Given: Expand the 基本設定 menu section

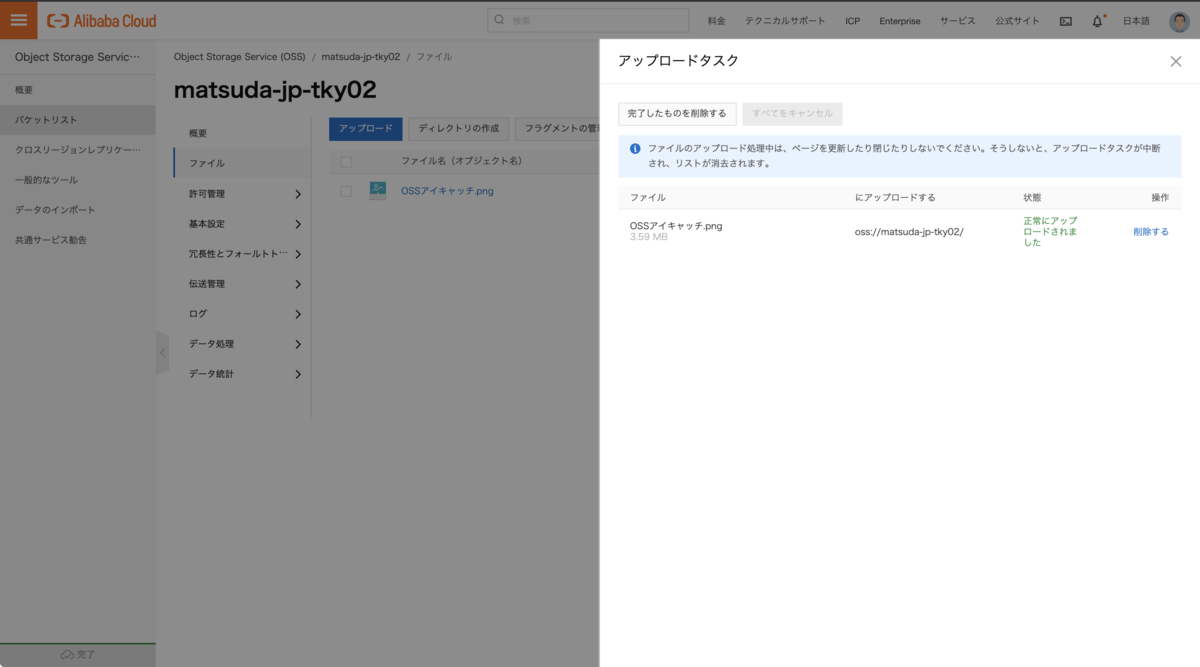Looking at the screenshot, I should coord(245,224).
